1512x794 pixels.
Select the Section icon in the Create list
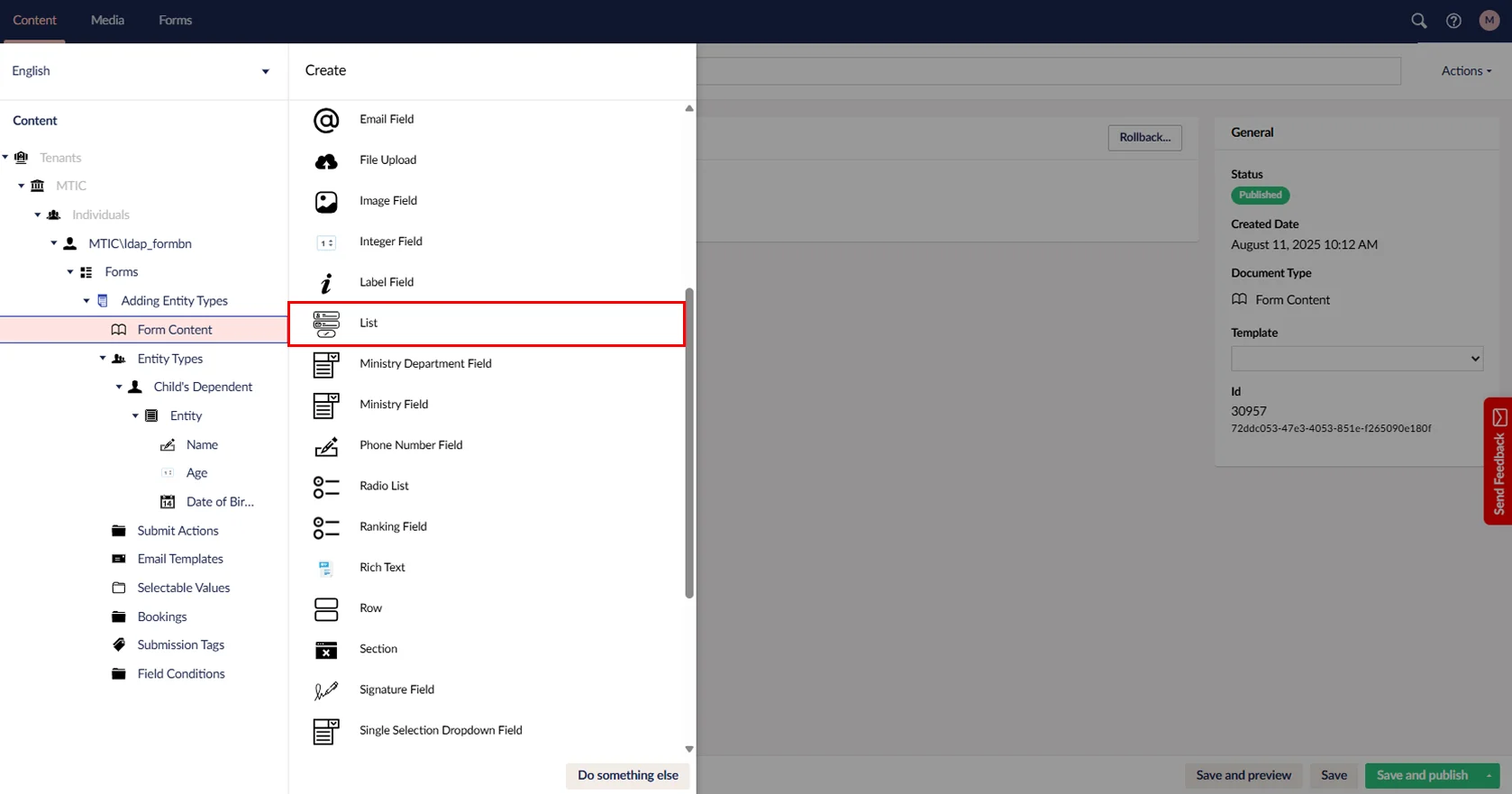(x=326, y=650)
